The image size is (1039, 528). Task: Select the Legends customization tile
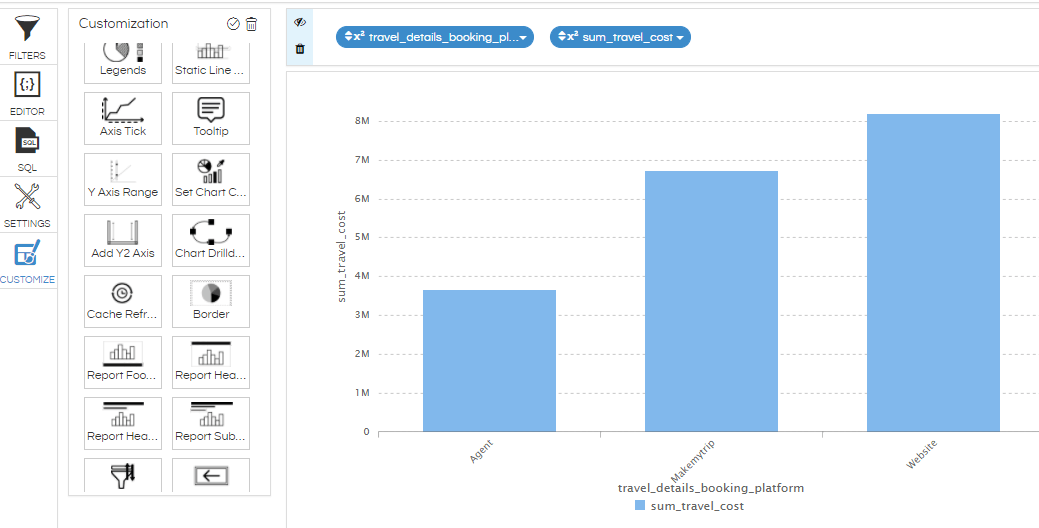point(123,61)
